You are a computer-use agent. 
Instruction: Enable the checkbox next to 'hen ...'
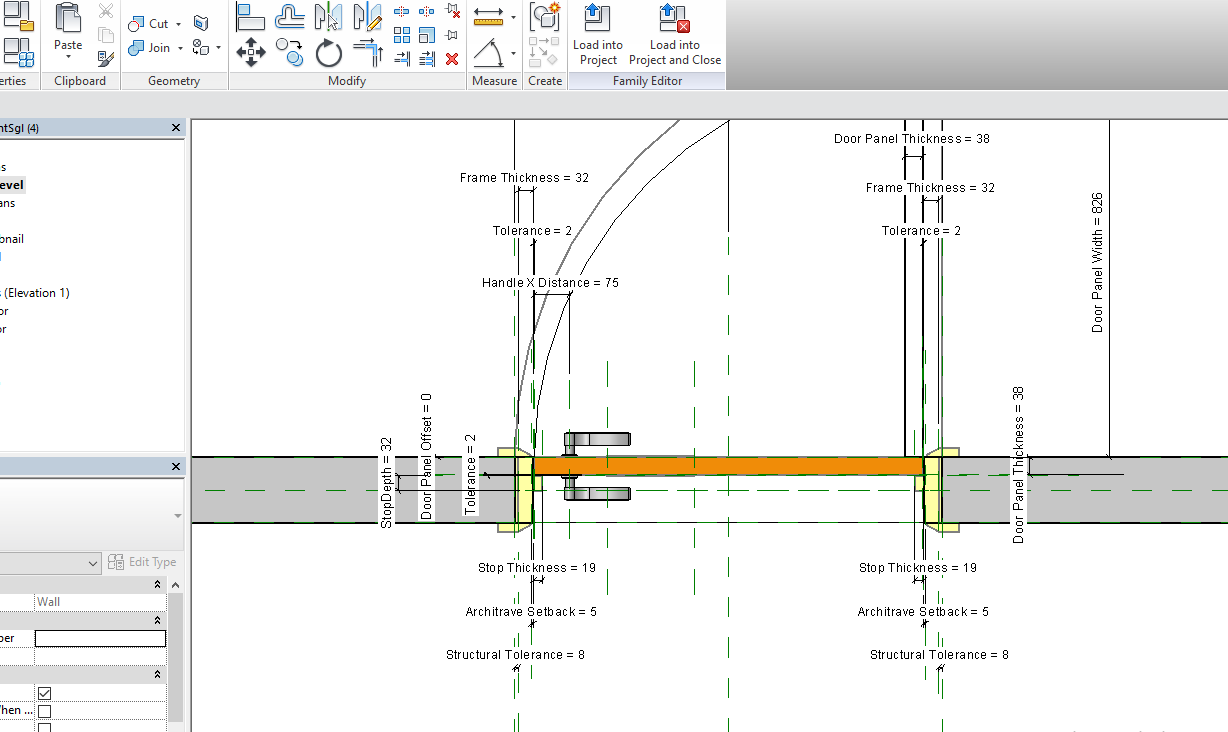pyautogui.click(x=43, y=710)
